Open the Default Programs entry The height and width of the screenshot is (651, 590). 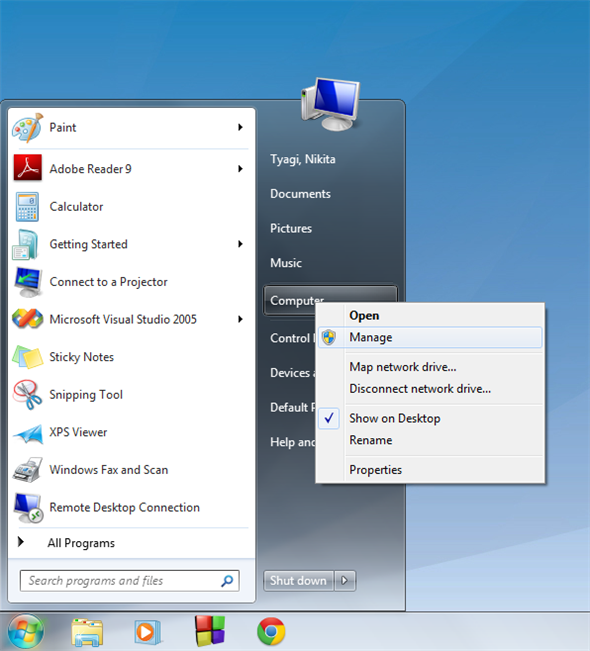coord(292,407)
